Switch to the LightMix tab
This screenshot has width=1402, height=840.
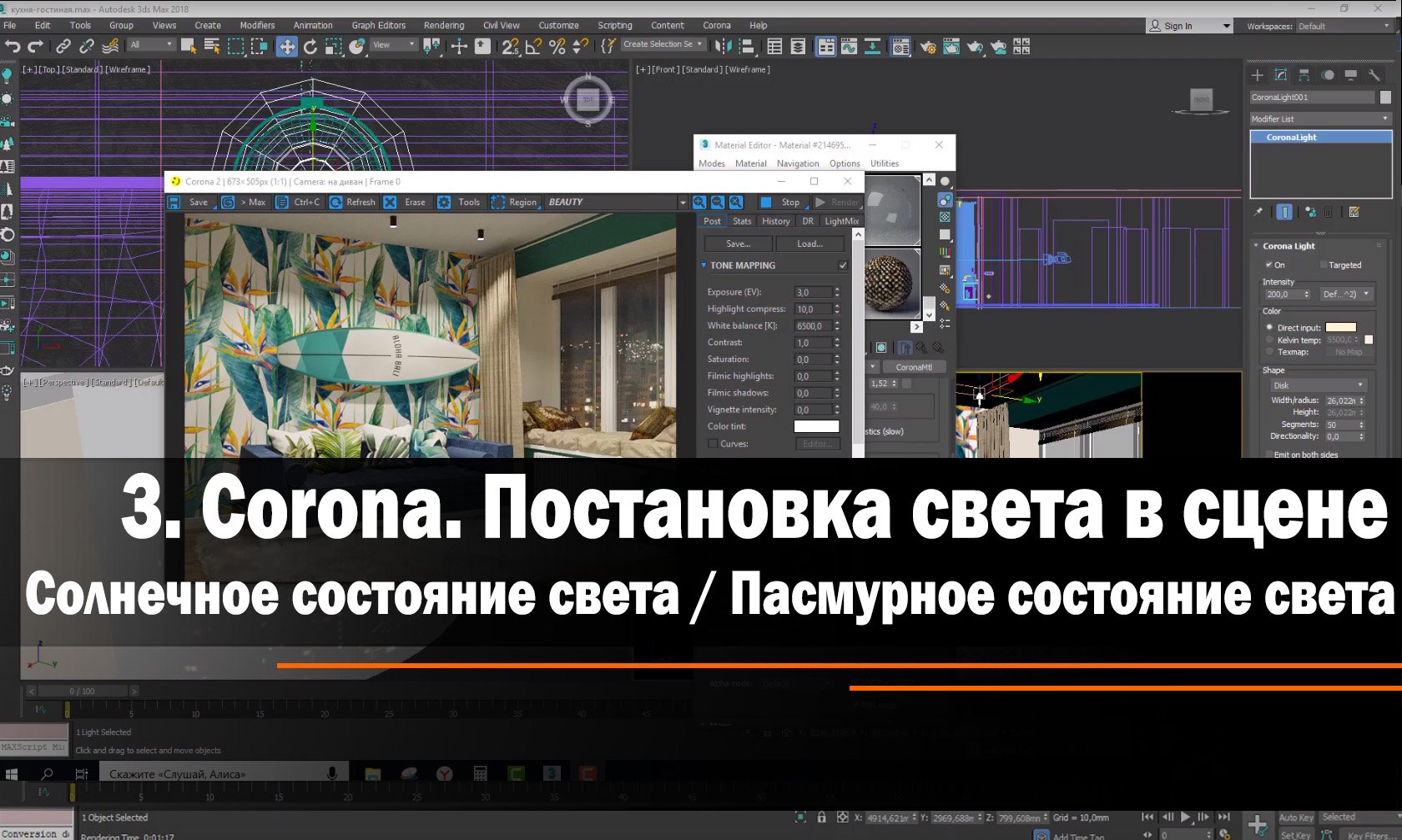tap(840, 220)
